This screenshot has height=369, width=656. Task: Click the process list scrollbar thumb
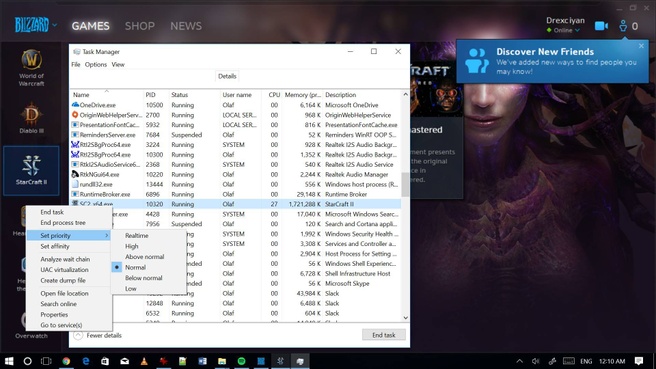coord(405,184)
